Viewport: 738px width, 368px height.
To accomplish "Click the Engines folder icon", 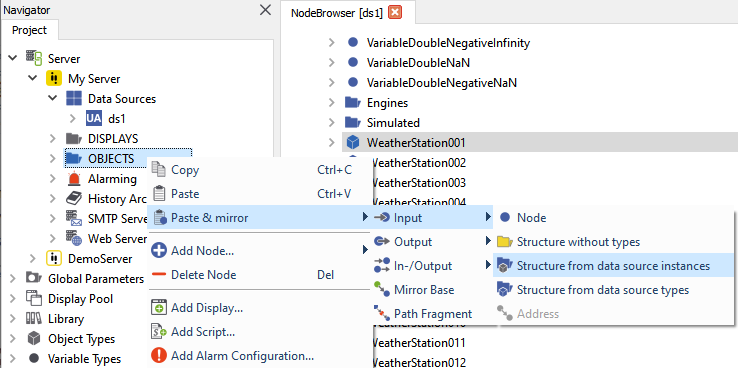I will click(353, 102).
